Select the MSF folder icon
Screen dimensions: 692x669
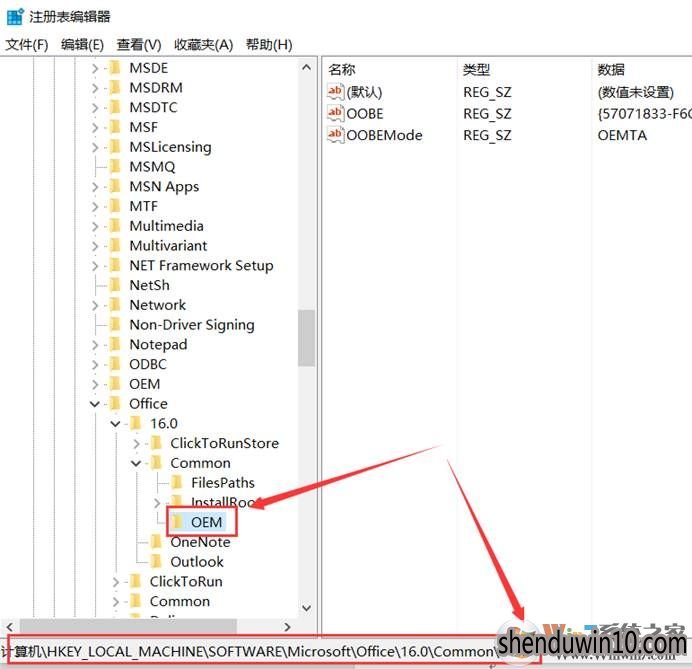115,127
